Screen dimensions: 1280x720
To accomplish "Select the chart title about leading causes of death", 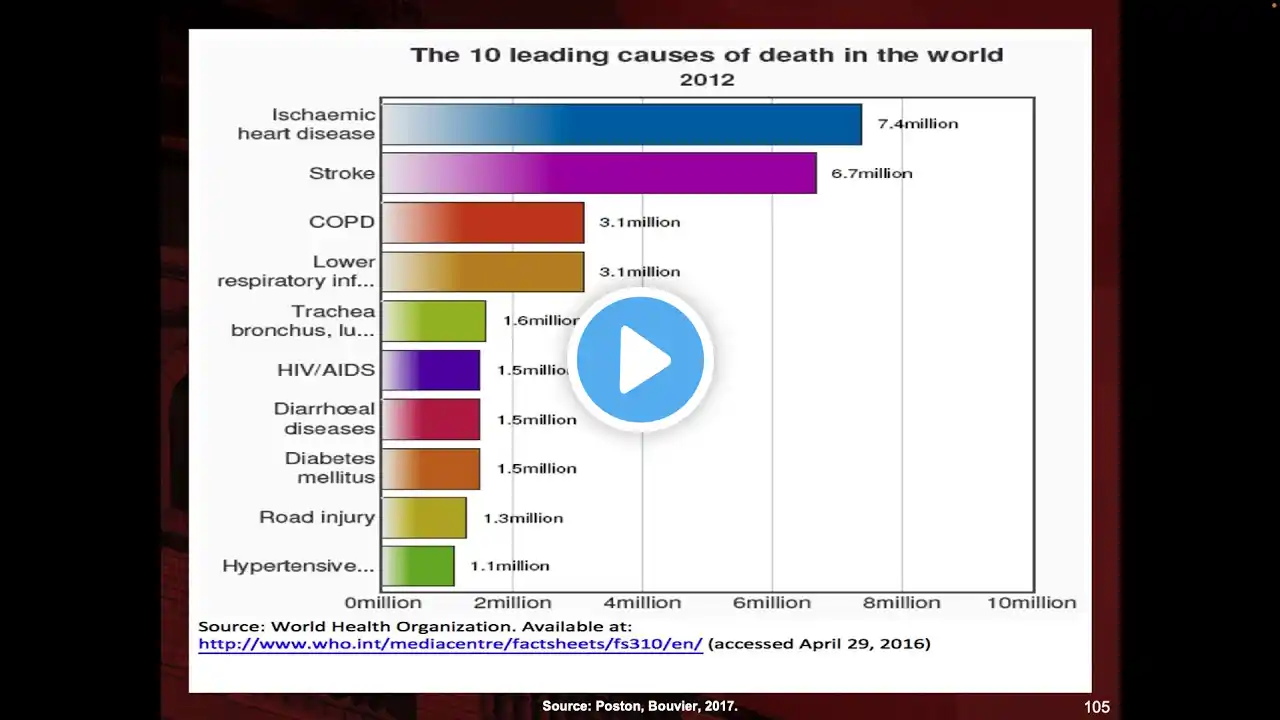I will coord(707,55).
